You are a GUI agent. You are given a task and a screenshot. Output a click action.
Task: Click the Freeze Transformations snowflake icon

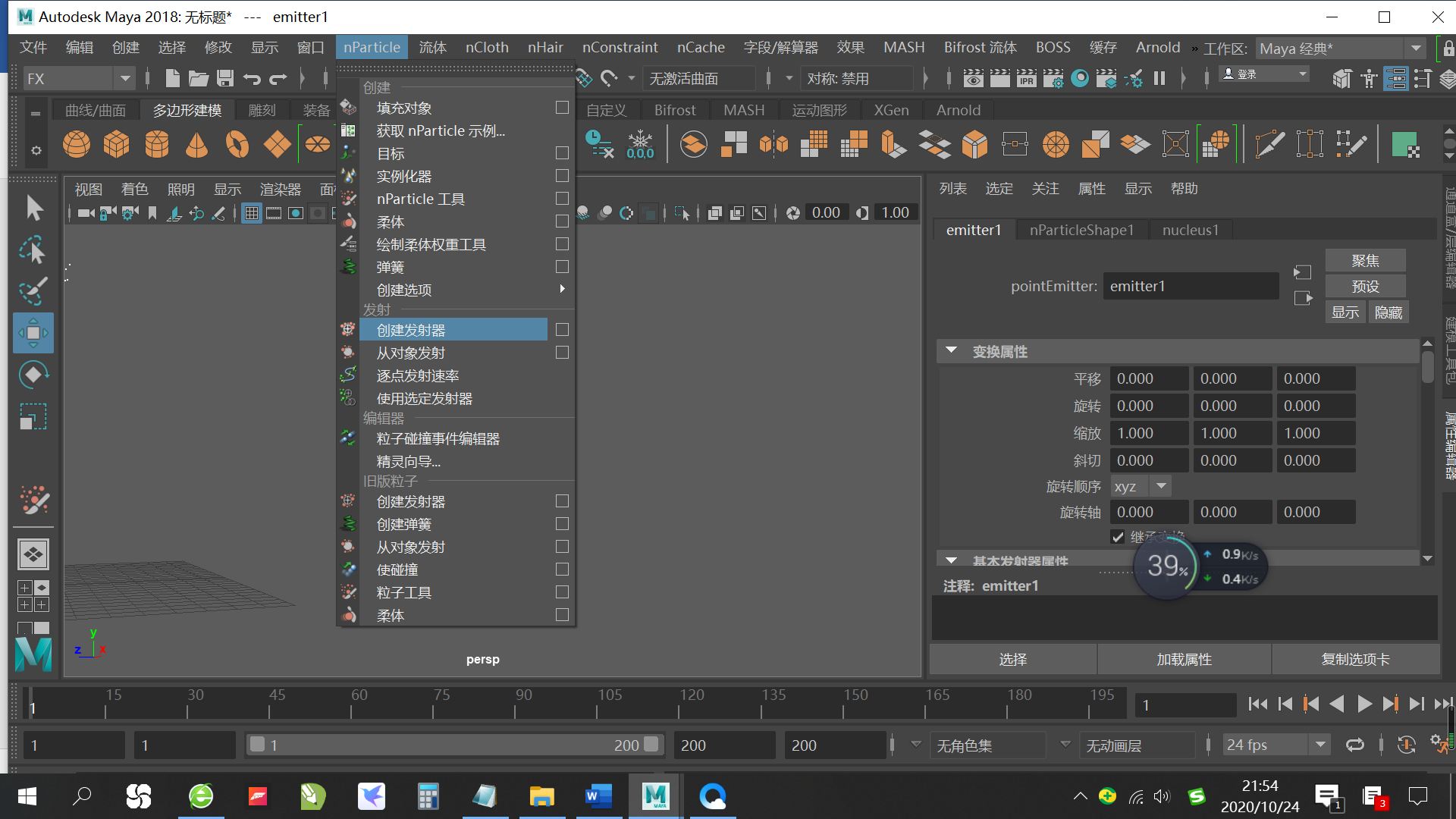[640, 144]
